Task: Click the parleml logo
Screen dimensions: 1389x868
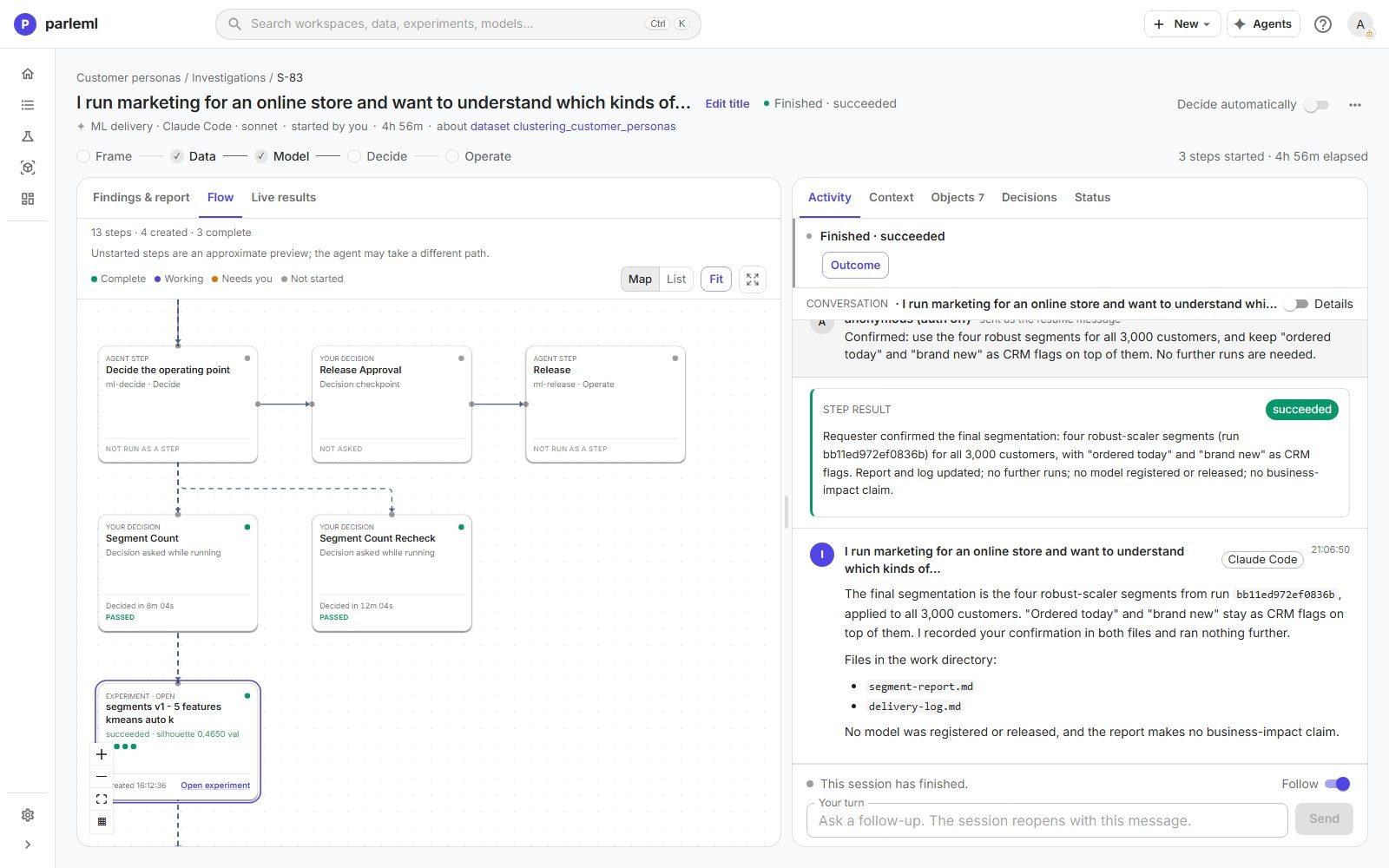Action: (x=56, y=24)
